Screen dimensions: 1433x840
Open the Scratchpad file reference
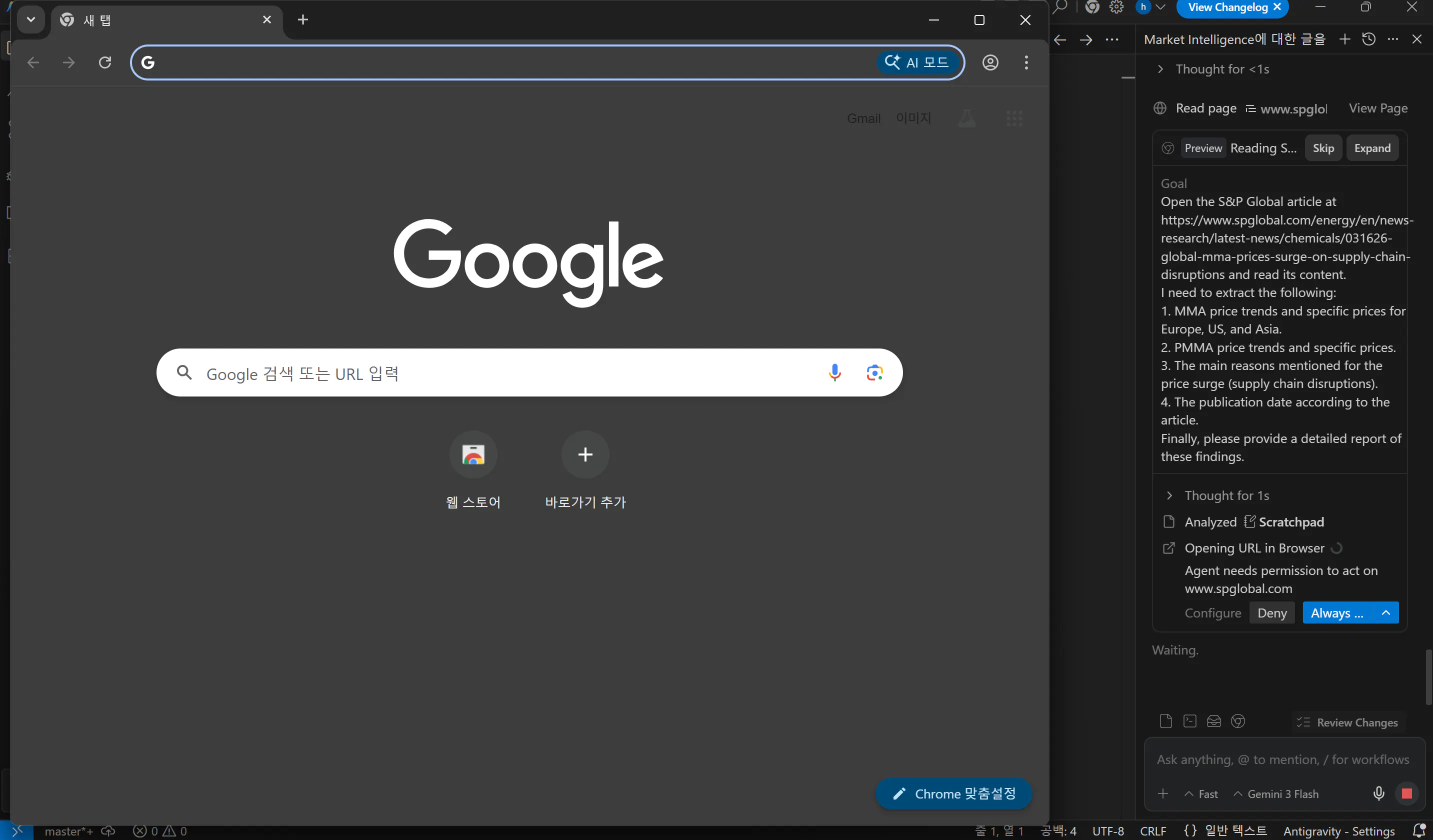pyautogui.click(x=1284, y=522)
